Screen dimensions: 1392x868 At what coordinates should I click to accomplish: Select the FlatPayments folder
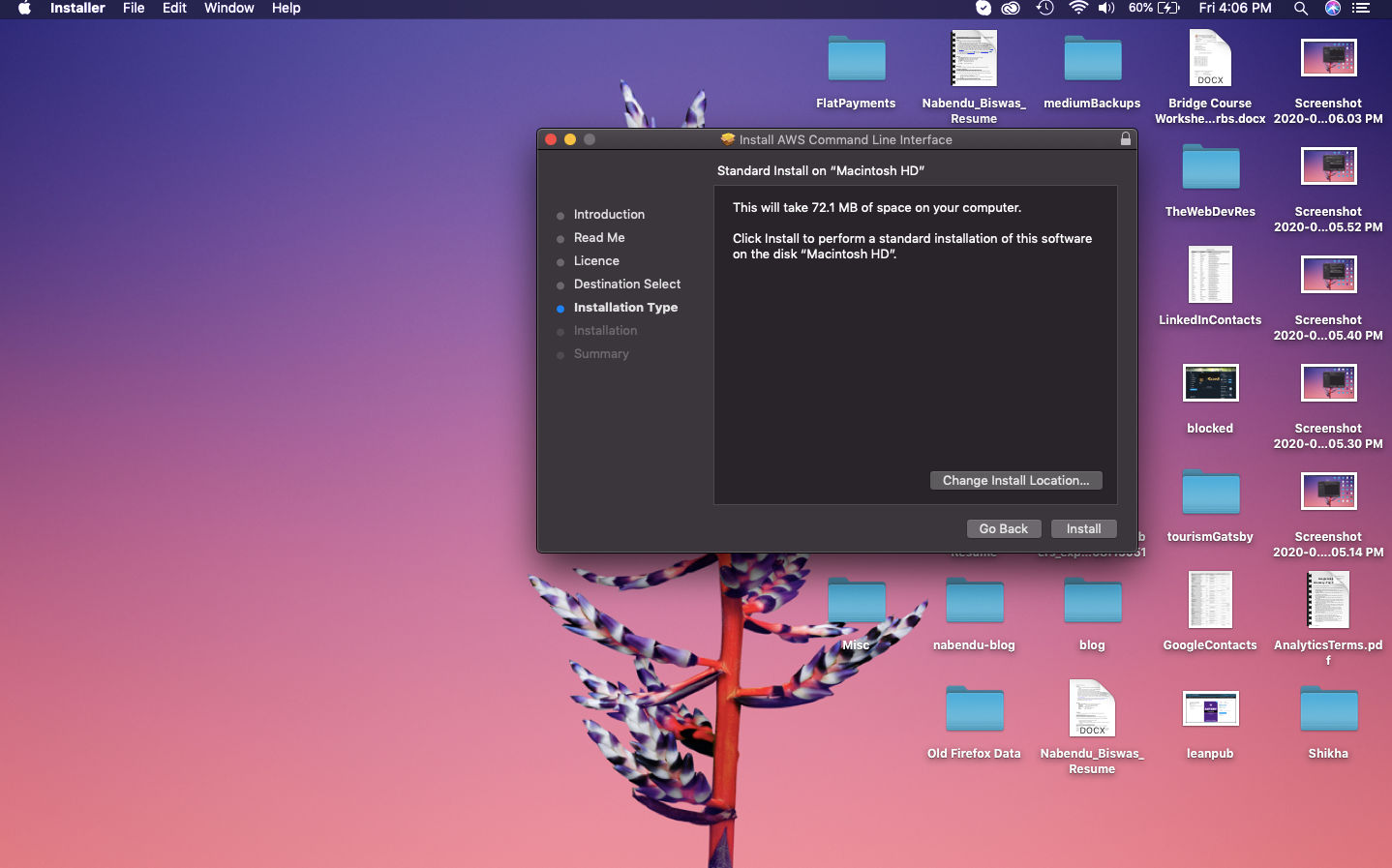[x=857, y=59]
